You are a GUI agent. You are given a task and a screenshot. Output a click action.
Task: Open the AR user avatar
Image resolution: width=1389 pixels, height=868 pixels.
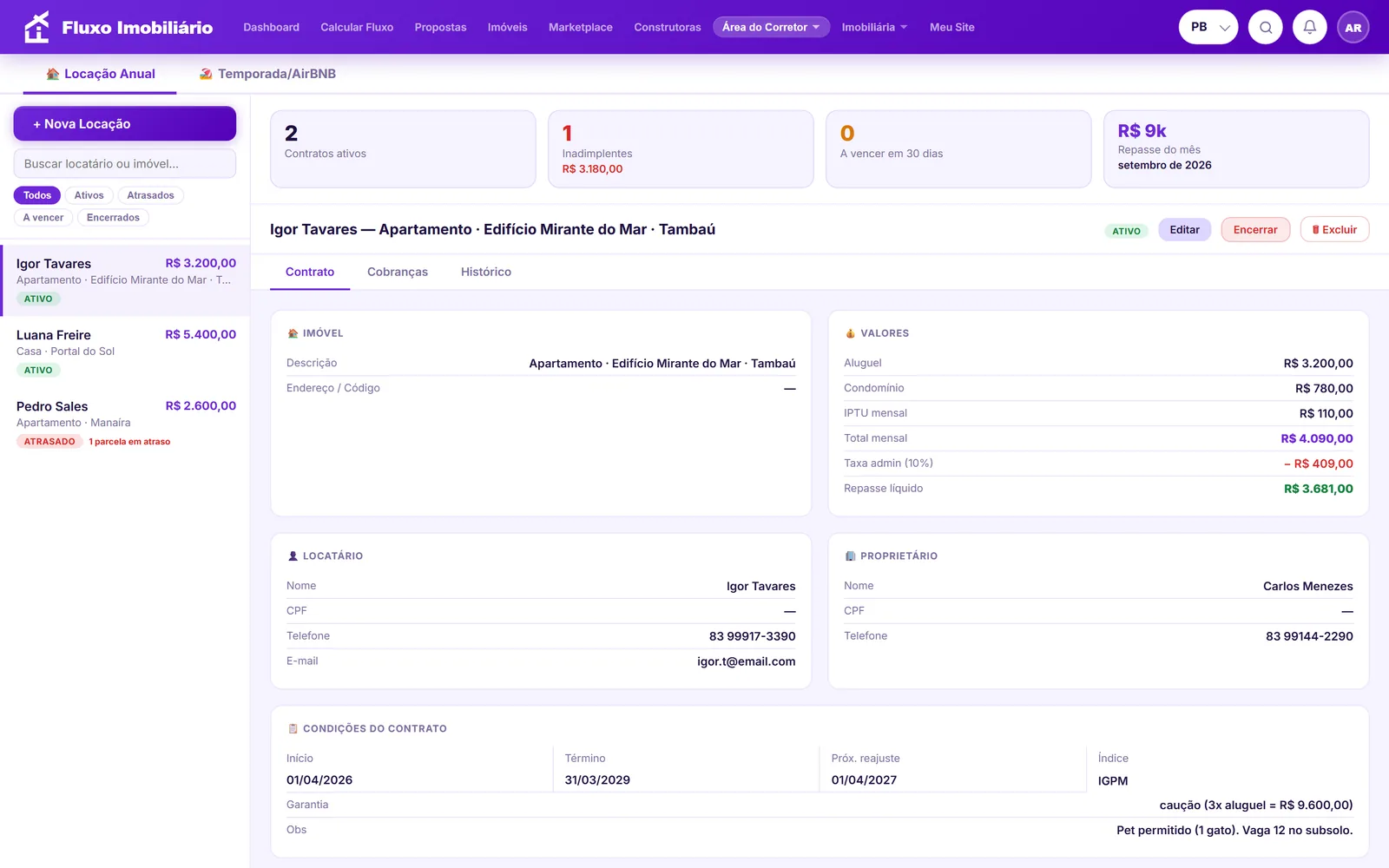(1353, 27)
